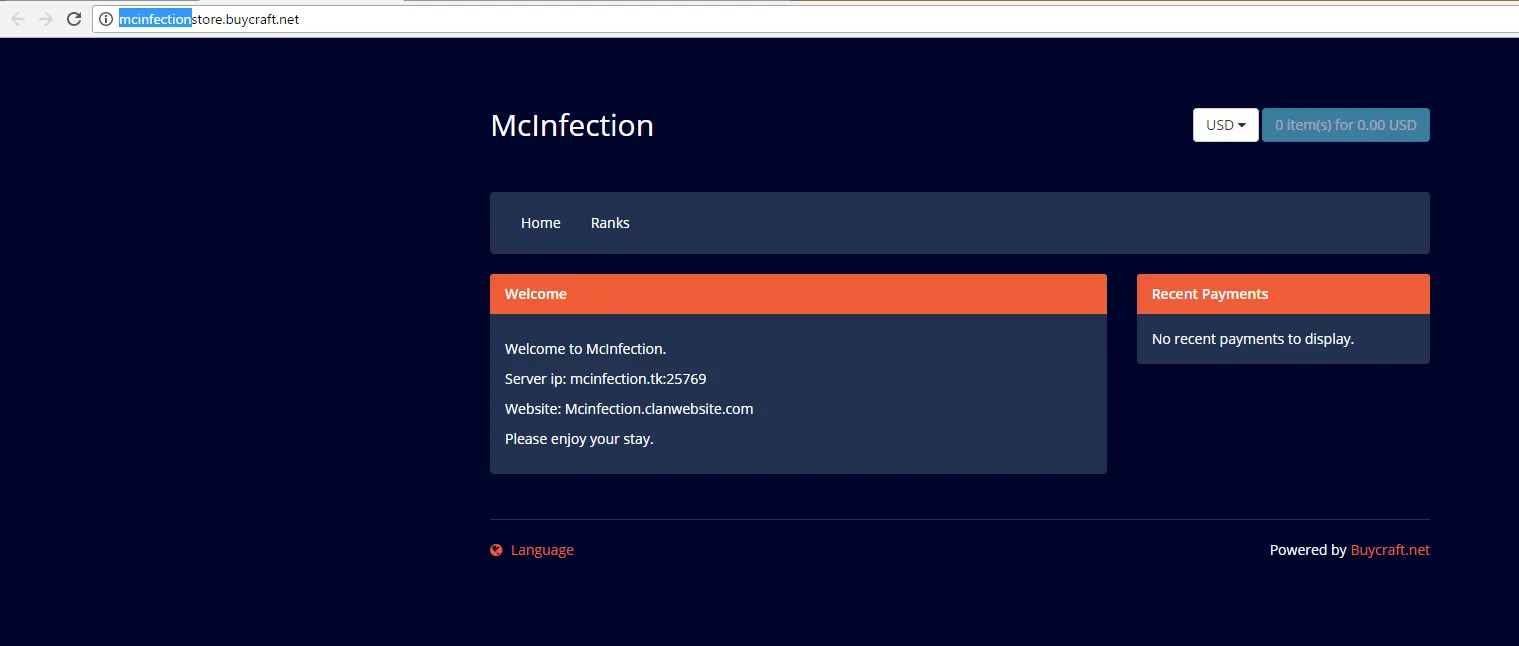Open the cart showing 0 item(s) for 0.00 USD
The height and width of the screenshot is (646, 1519).
(x=1345, y=125)
